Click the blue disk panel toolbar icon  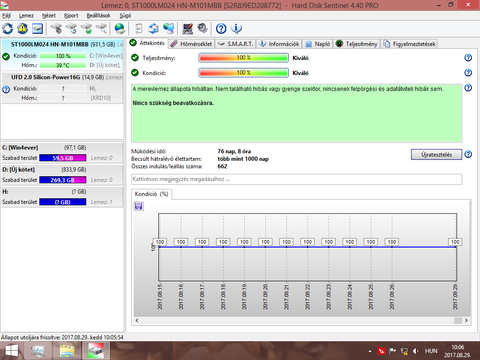tap(37, 29)
